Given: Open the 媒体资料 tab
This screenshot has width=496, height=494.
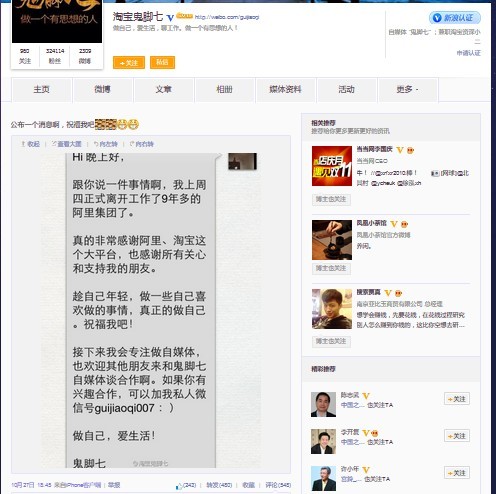Looking at the screenshot, I should pos(285,89).
